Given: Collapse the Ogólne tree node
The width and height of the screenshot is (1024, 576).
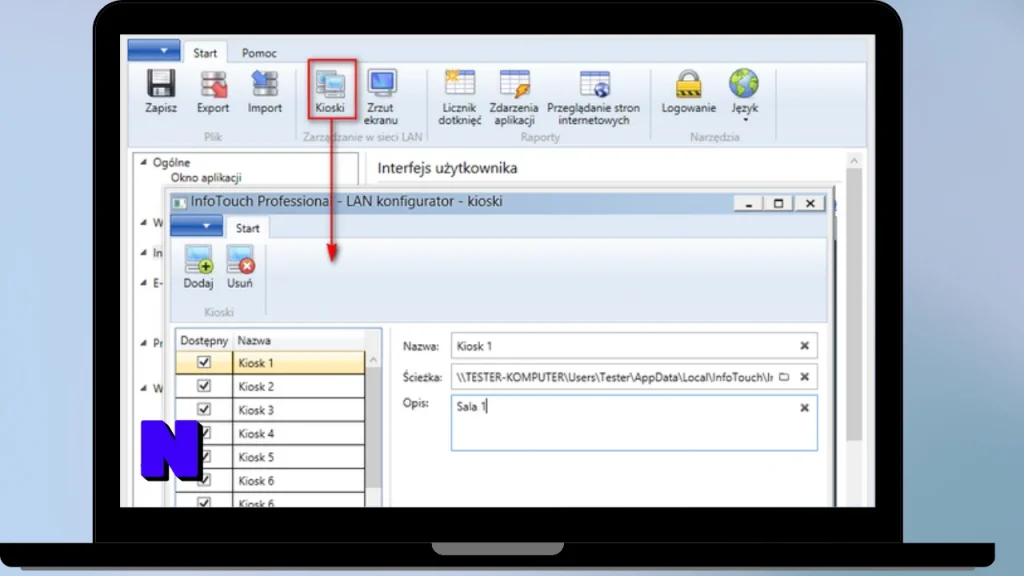Looking at the screenshot, I should pos(144,162).
